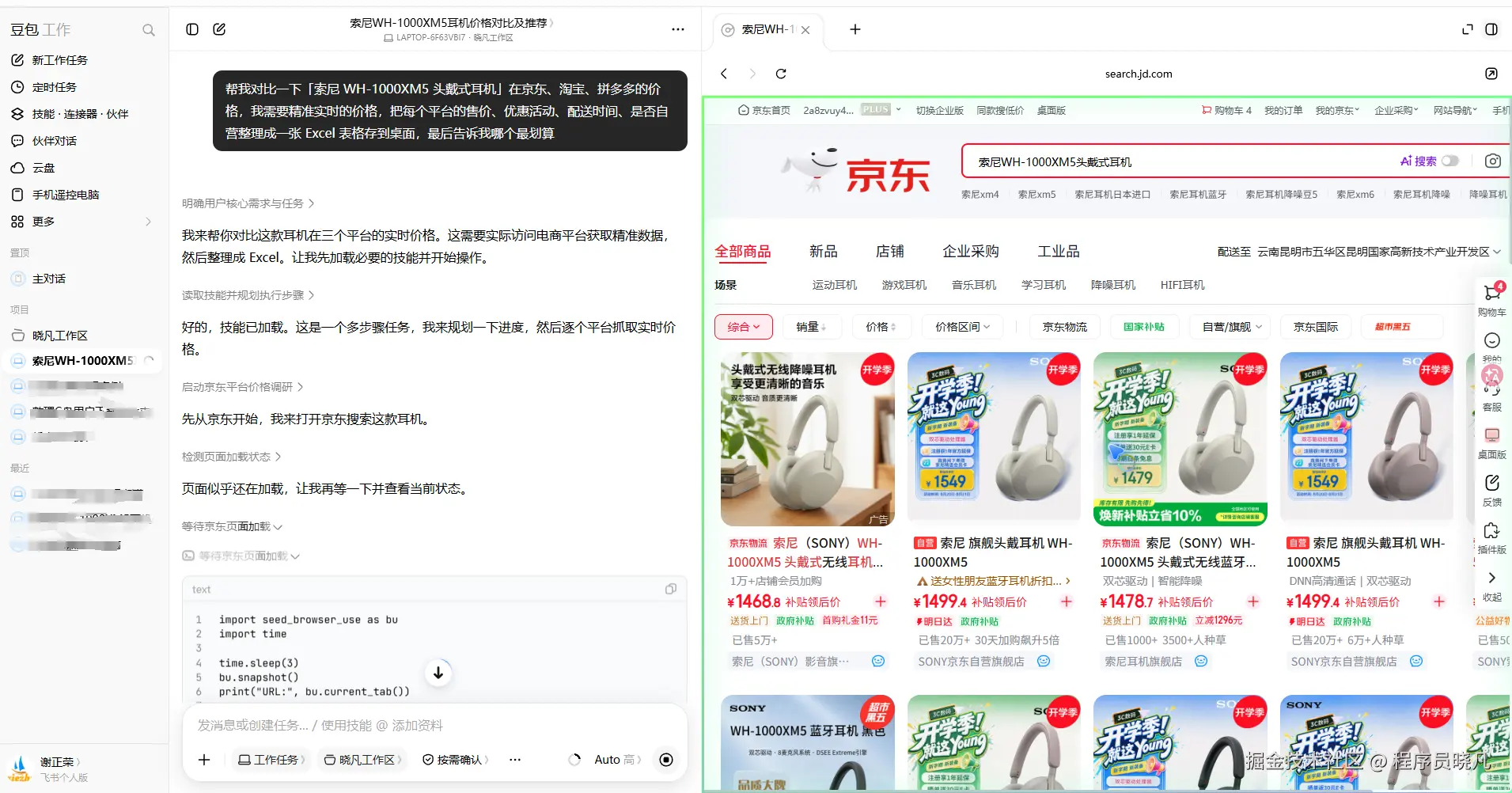Viewport: 1512px width, 793px height.
Task: Expand 启动京东平台价格调研 step
Action: point(243,387)
